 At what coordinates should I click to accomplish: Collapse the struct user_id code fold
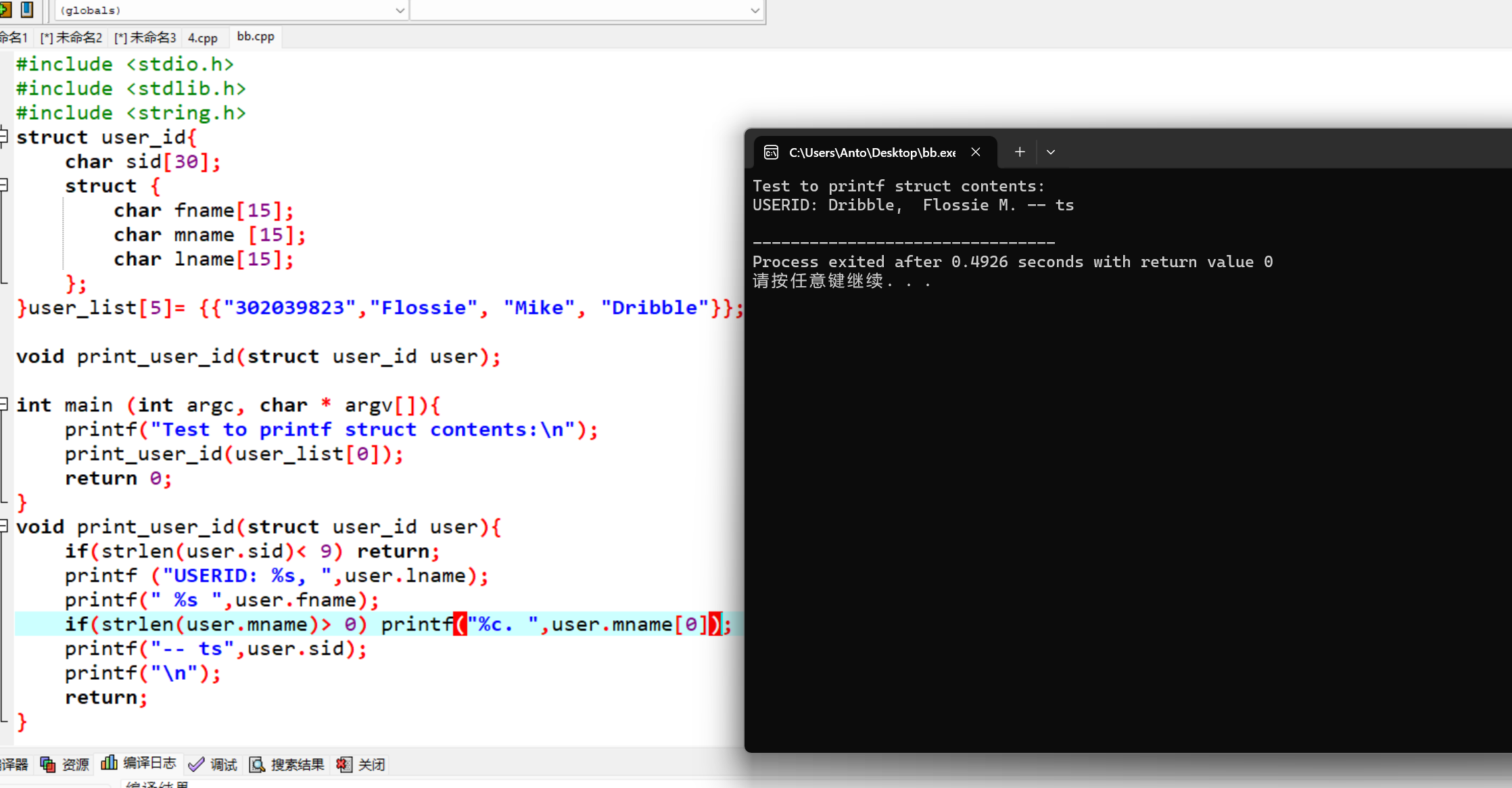tap(3, 136)
